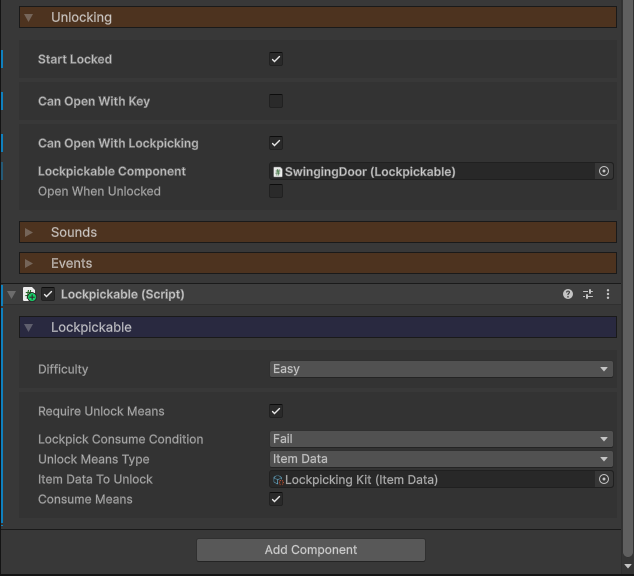Click the SwingingDoor reference script icon
634x576 pixels.
(x=278, y=172)
